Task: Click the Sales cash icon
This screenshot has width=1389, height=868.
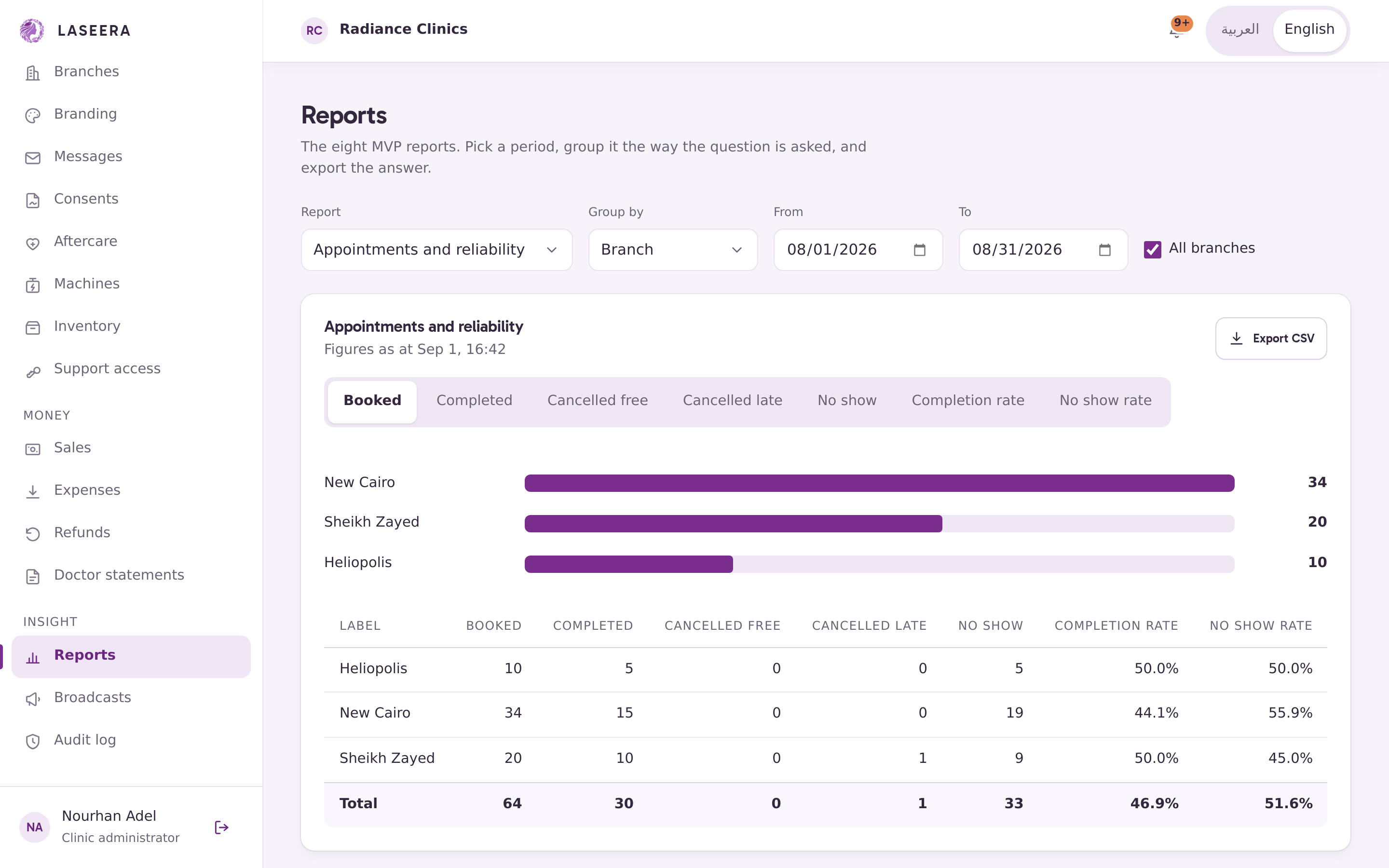Action: pos(33,449)
